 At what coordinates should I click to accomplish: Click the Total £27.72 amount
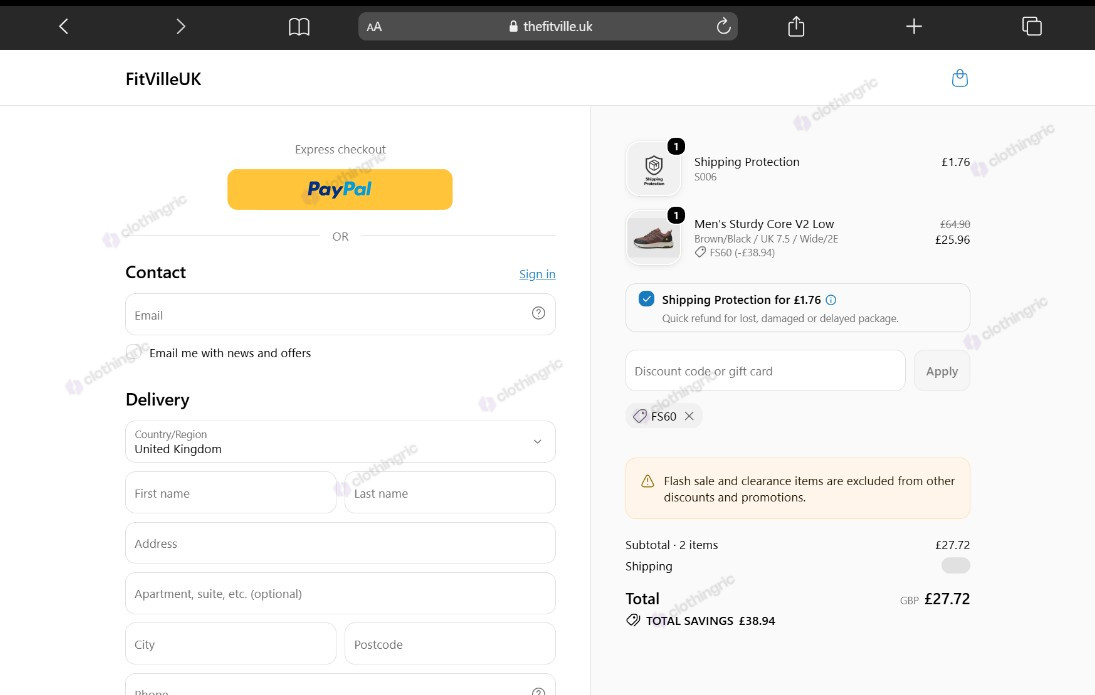(x=947, y=599)
